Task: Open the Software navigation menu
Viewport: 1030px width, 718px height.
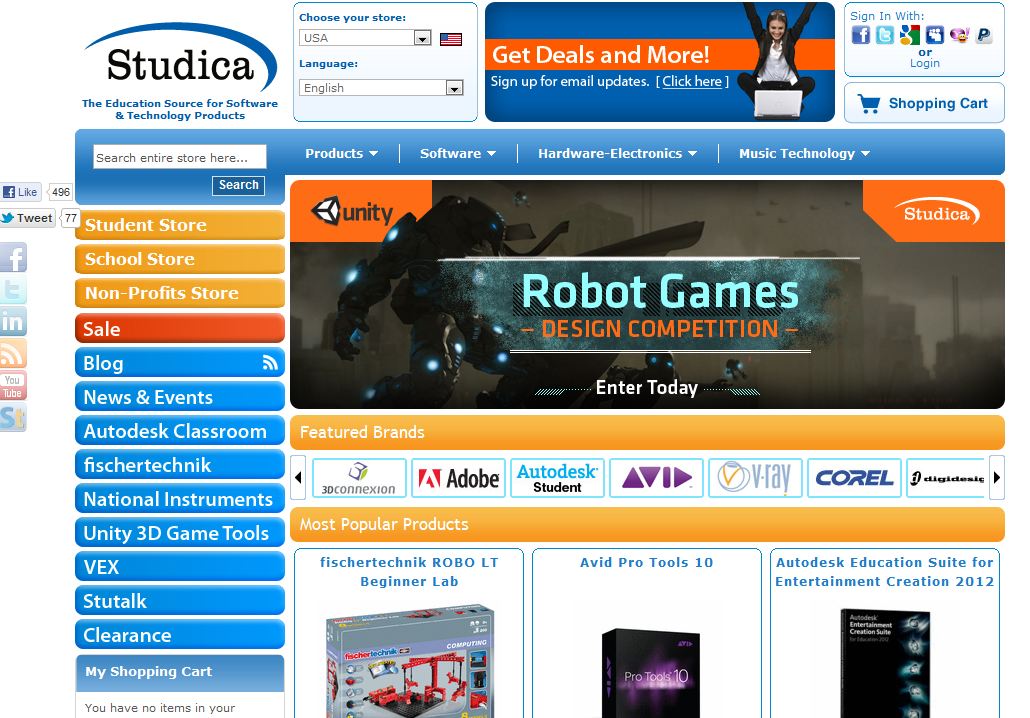Action: [x=457, y=153]
